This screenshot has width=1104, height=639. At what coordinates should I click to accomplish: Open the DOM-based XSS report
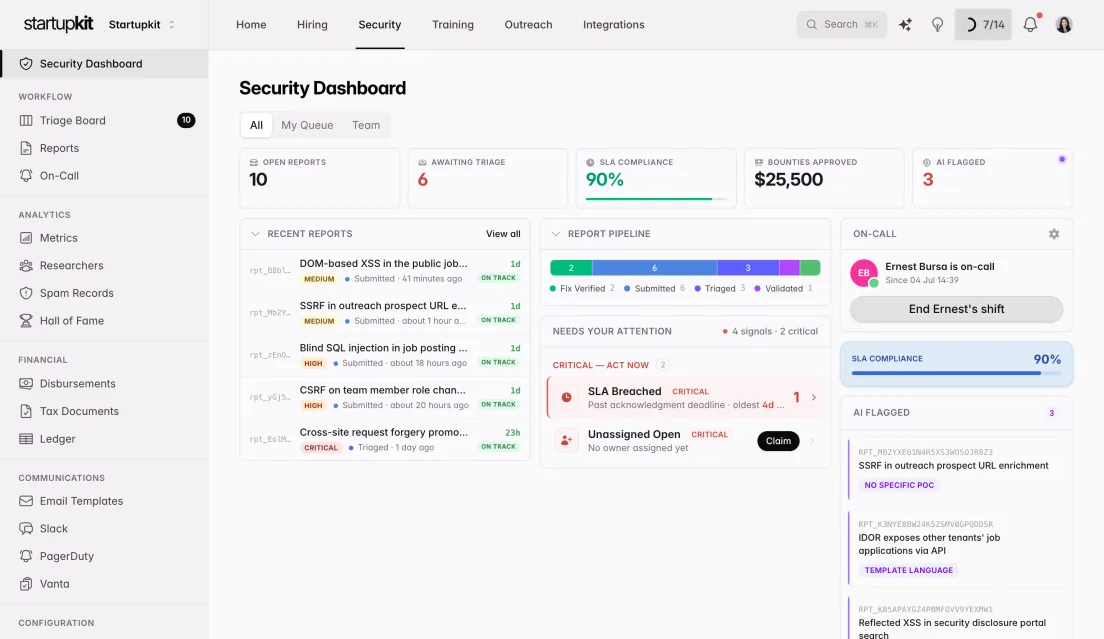tap(384, 270)
